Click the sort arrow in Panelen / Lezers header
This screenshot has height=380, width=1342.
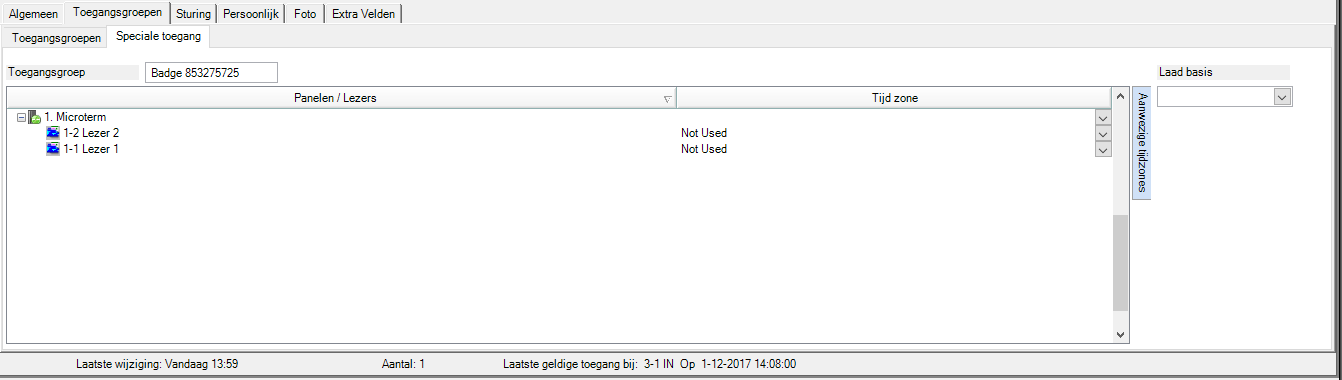pos(667,99)
